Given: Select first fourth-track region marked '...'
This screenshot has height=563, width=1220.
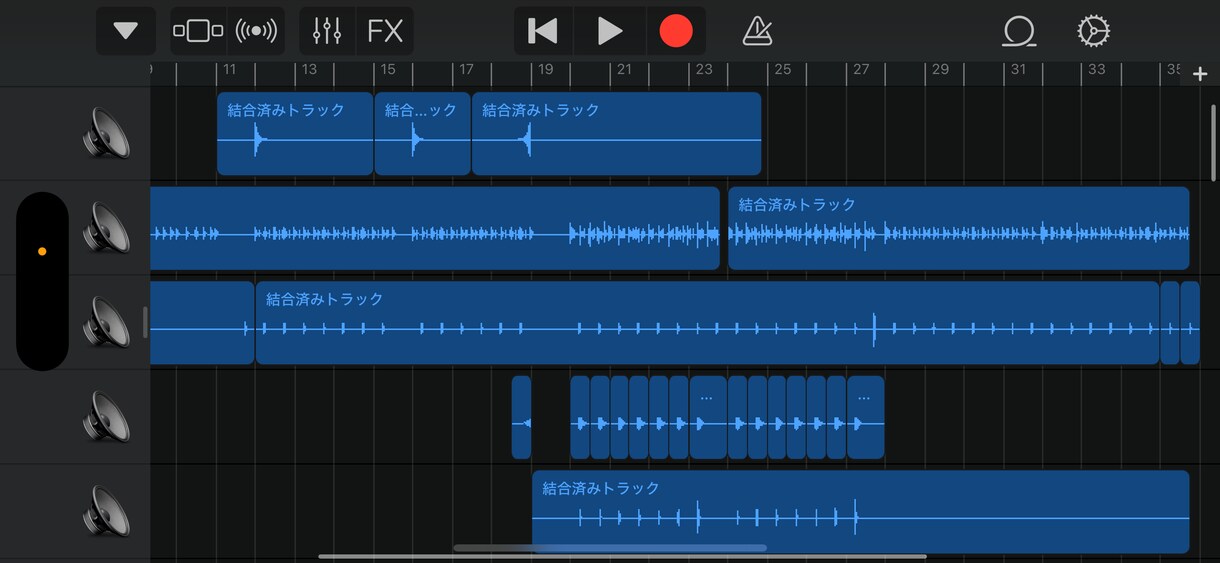Looking at the screenshot, I should click(708, 417).
